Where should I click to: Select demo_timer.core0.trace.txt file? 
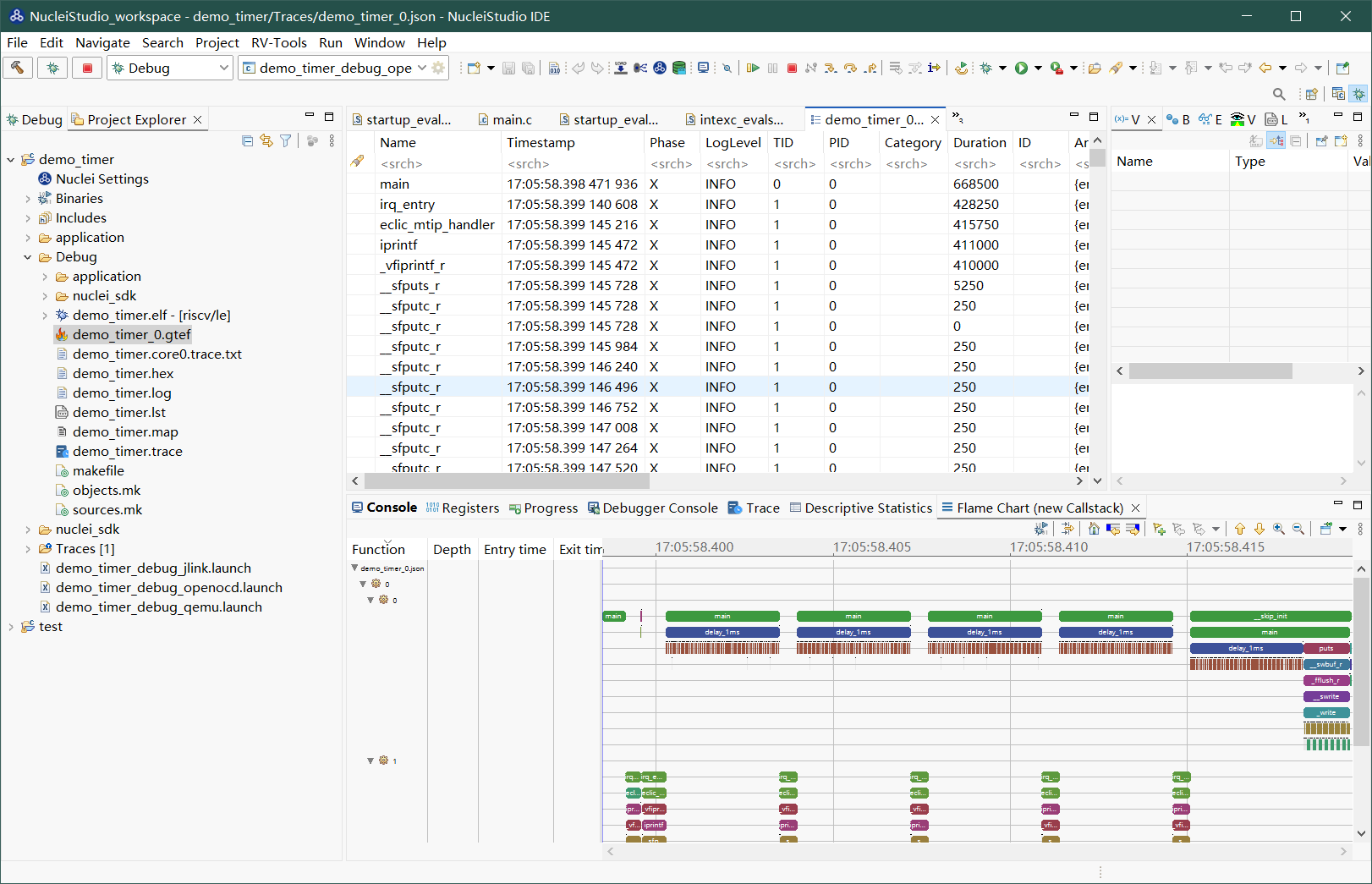point(156,354)
